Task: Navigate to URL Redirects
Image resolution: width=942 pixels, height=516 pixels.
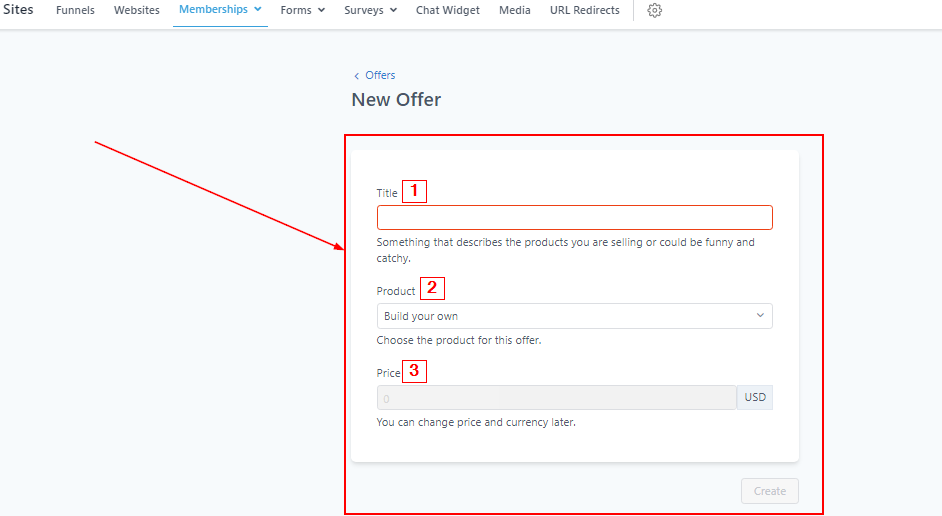Action: click(584, 10)
